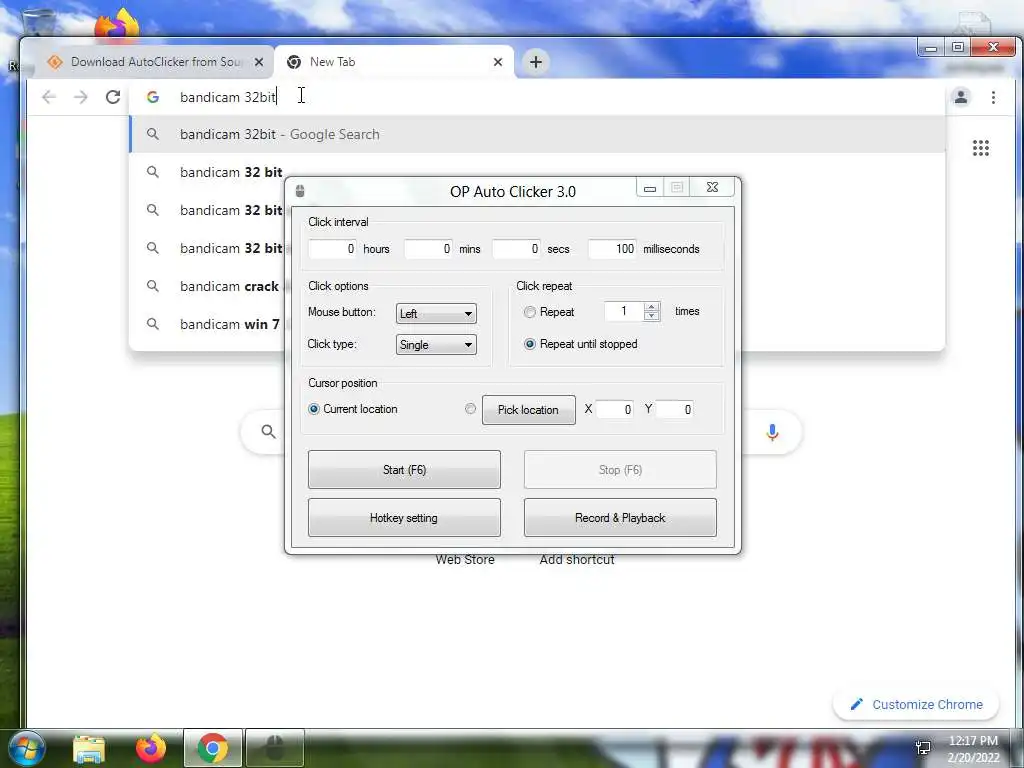Click the secs input field

pos(516,249)
